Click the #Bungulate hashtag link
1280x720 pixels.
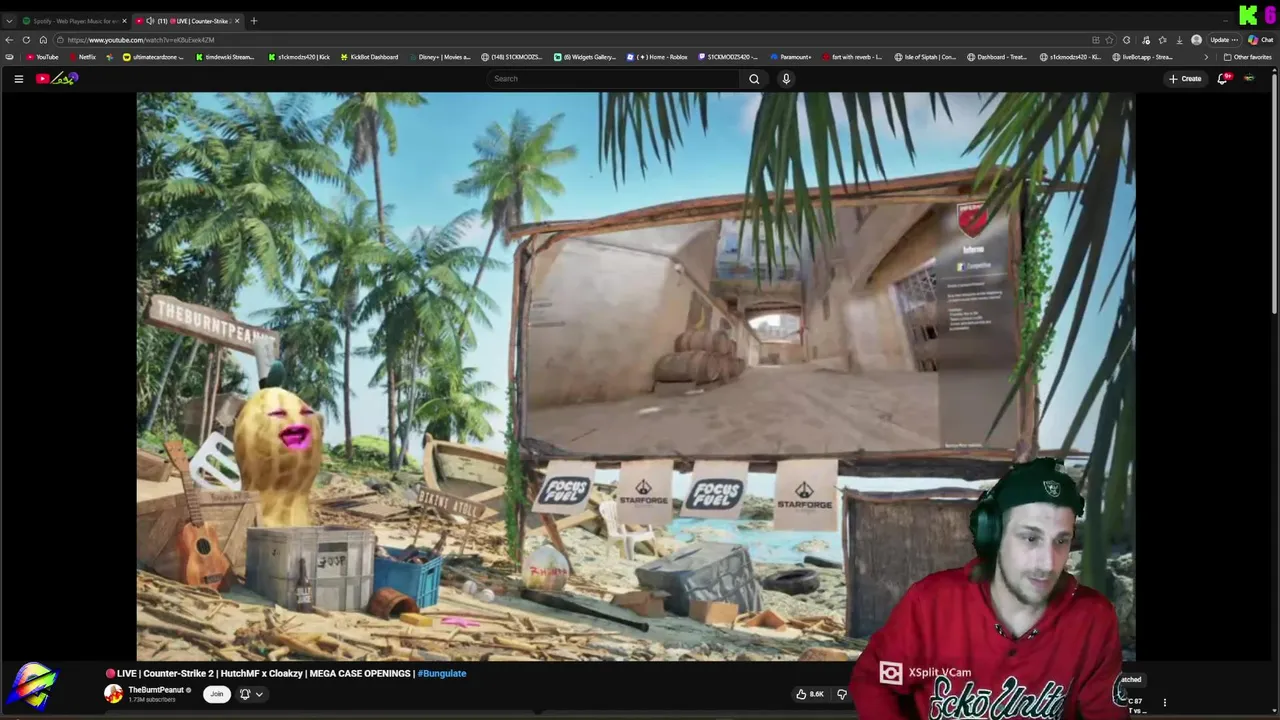[442, 674]
